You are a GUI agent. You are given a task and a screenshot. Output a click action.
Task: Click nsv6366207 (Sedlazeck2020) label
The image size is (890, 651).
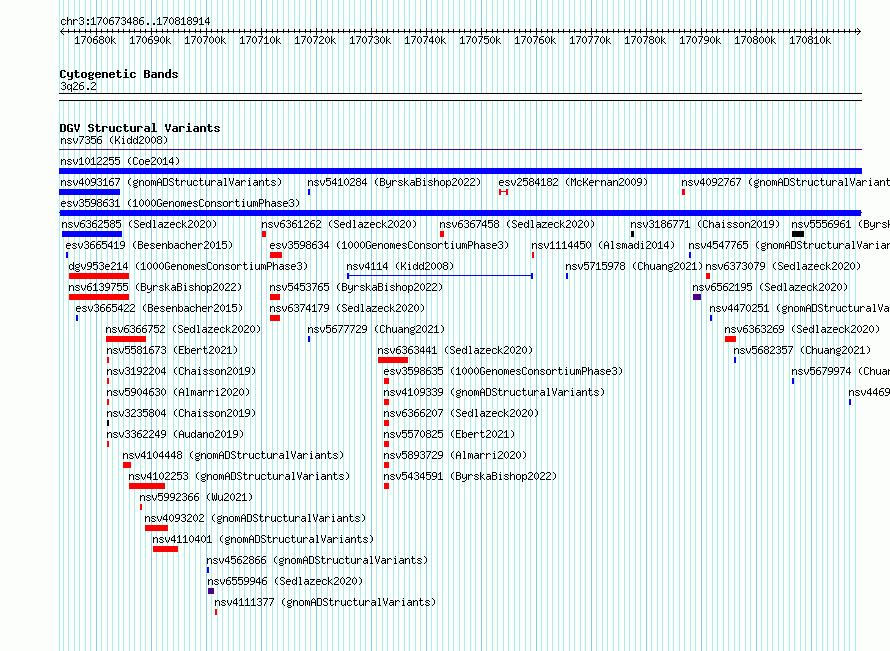click(x=461, y=413)
